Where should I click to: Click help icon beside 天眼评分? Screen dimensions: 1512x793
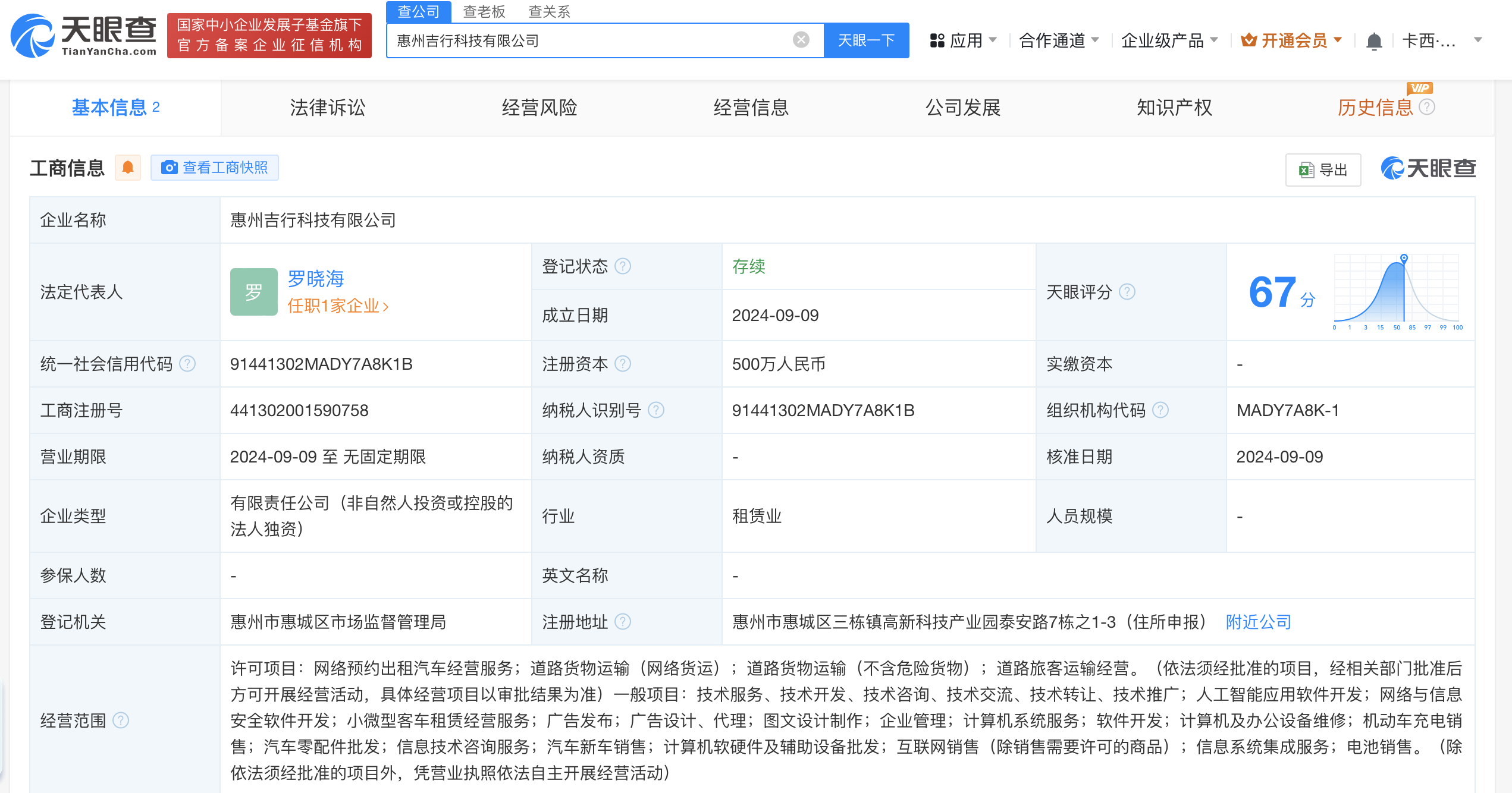tap(1127, 291)
